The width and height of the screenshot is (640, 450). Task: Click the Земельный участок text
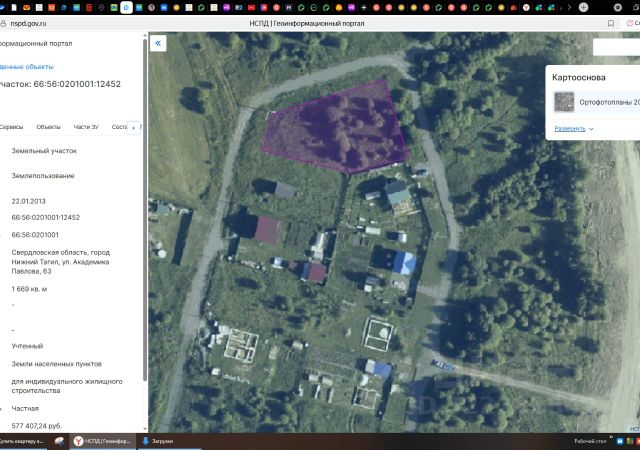click(x=44, y=151)
